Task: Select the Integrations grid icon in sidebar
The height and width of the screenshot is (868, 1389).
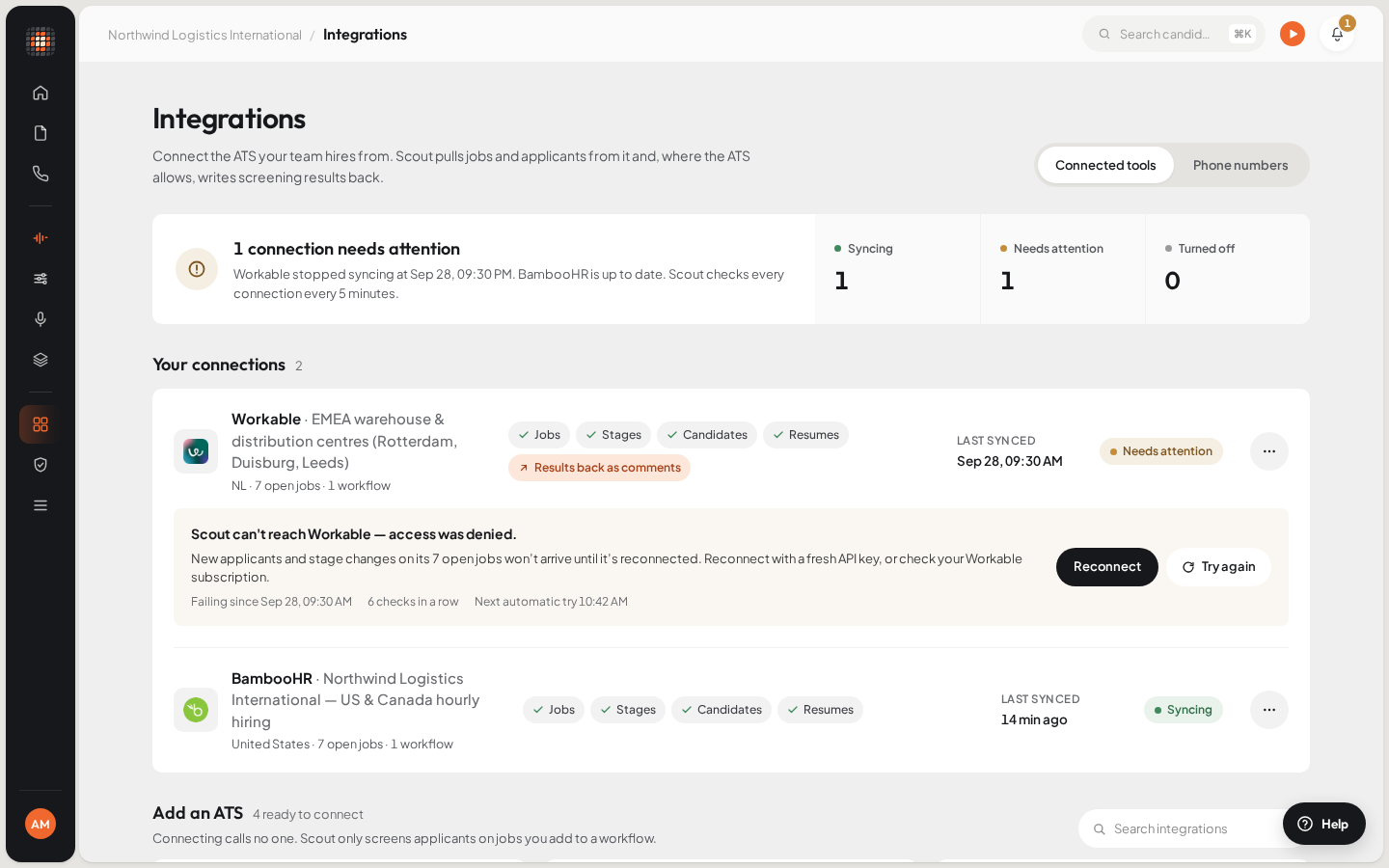Action: pyautogui.click(x=41, y=424)
